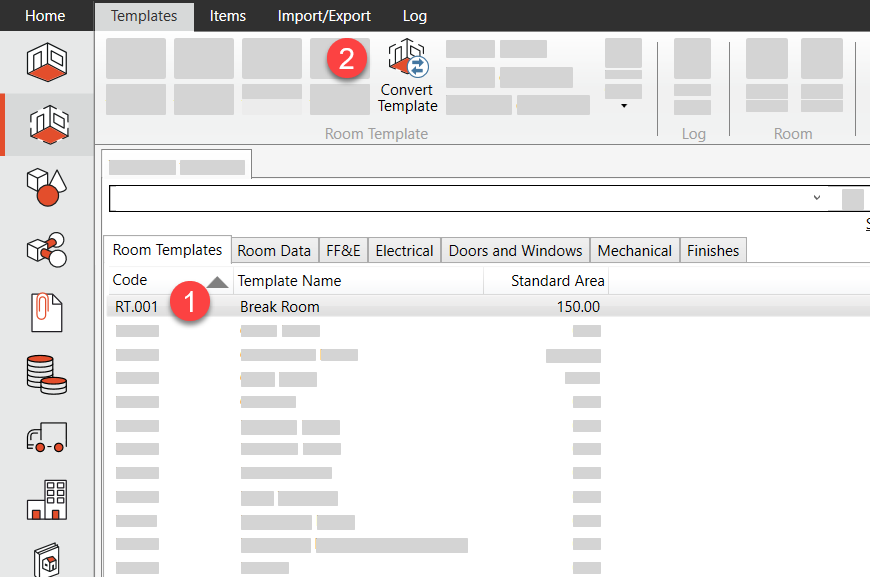Screen dimensions: 870x577
Task: Switch to the Room Data tab
Action: point(274,251)
